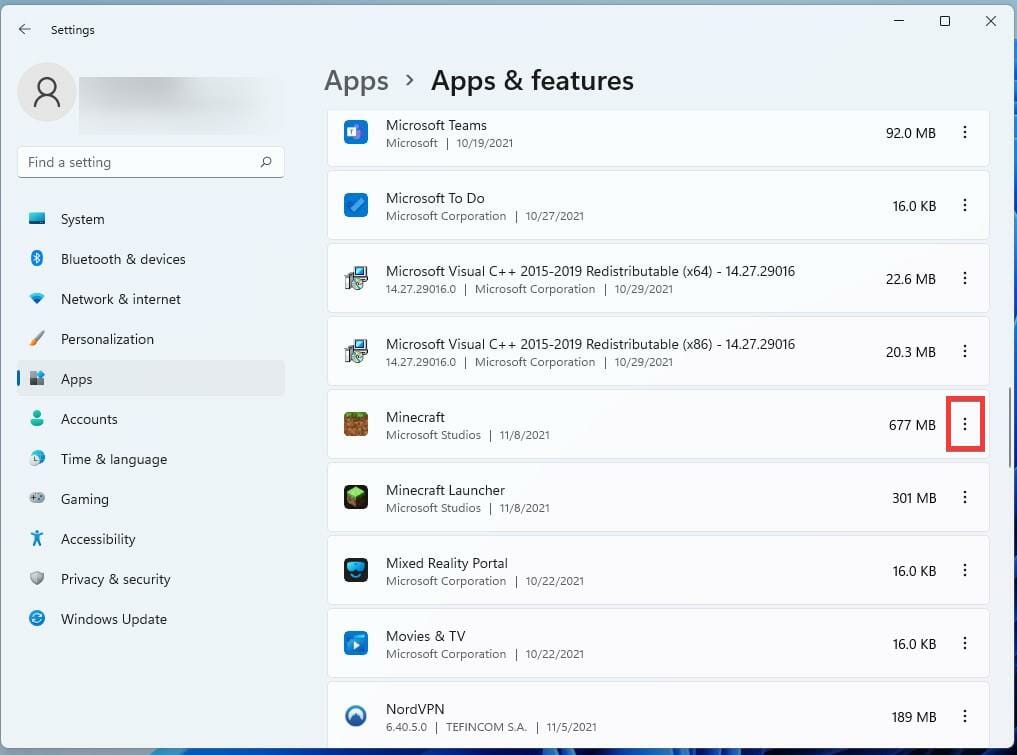Viewport: 1017px width, 755px height.
Task: Select the Mixed Reality Portal name
Action: click(446, 563)
